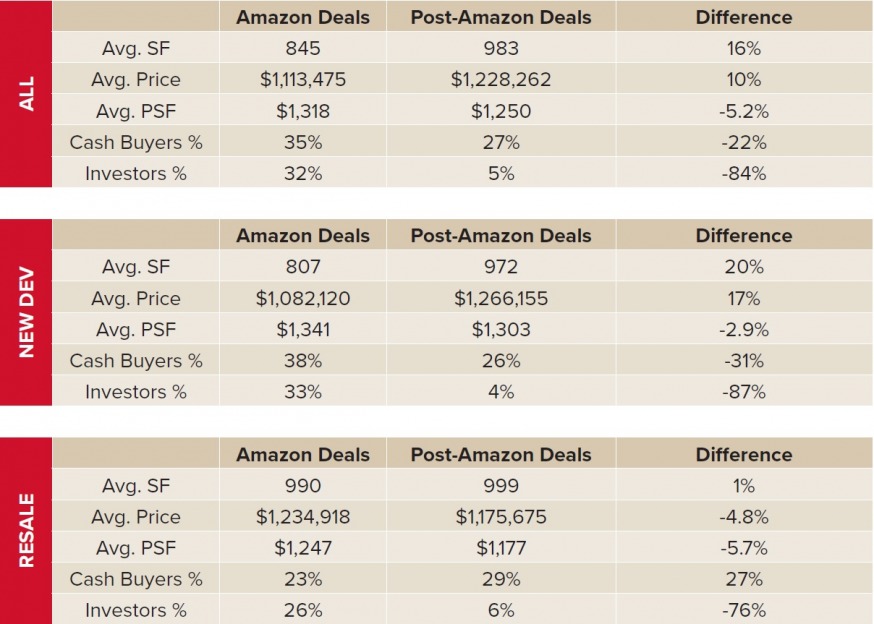Select the 845 average SF cell
This screenshot has height=624, width=874.
pos(302,48)
